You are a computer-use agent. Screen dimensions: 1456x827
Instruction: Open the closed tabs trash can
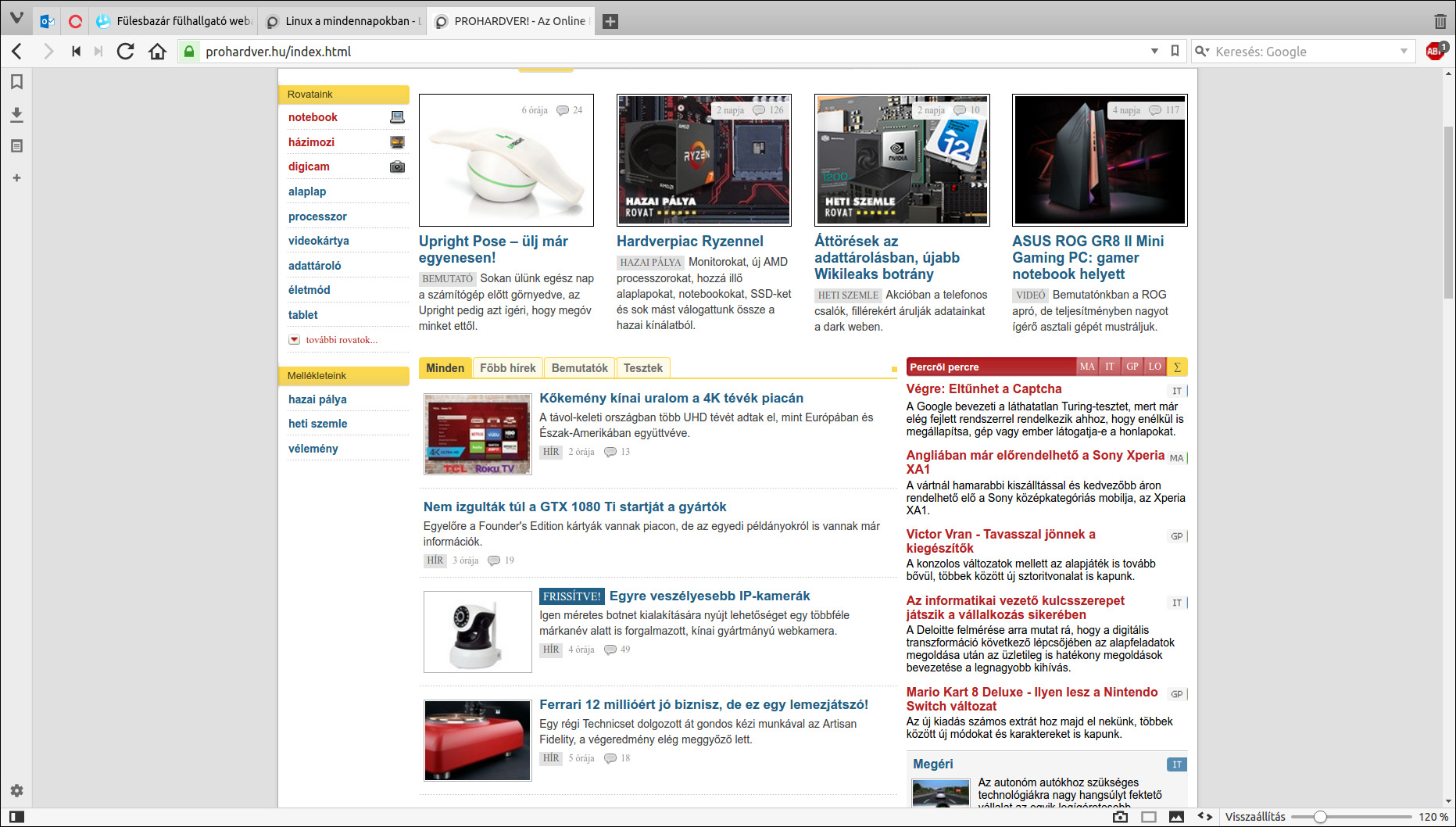click(1440, 21)
